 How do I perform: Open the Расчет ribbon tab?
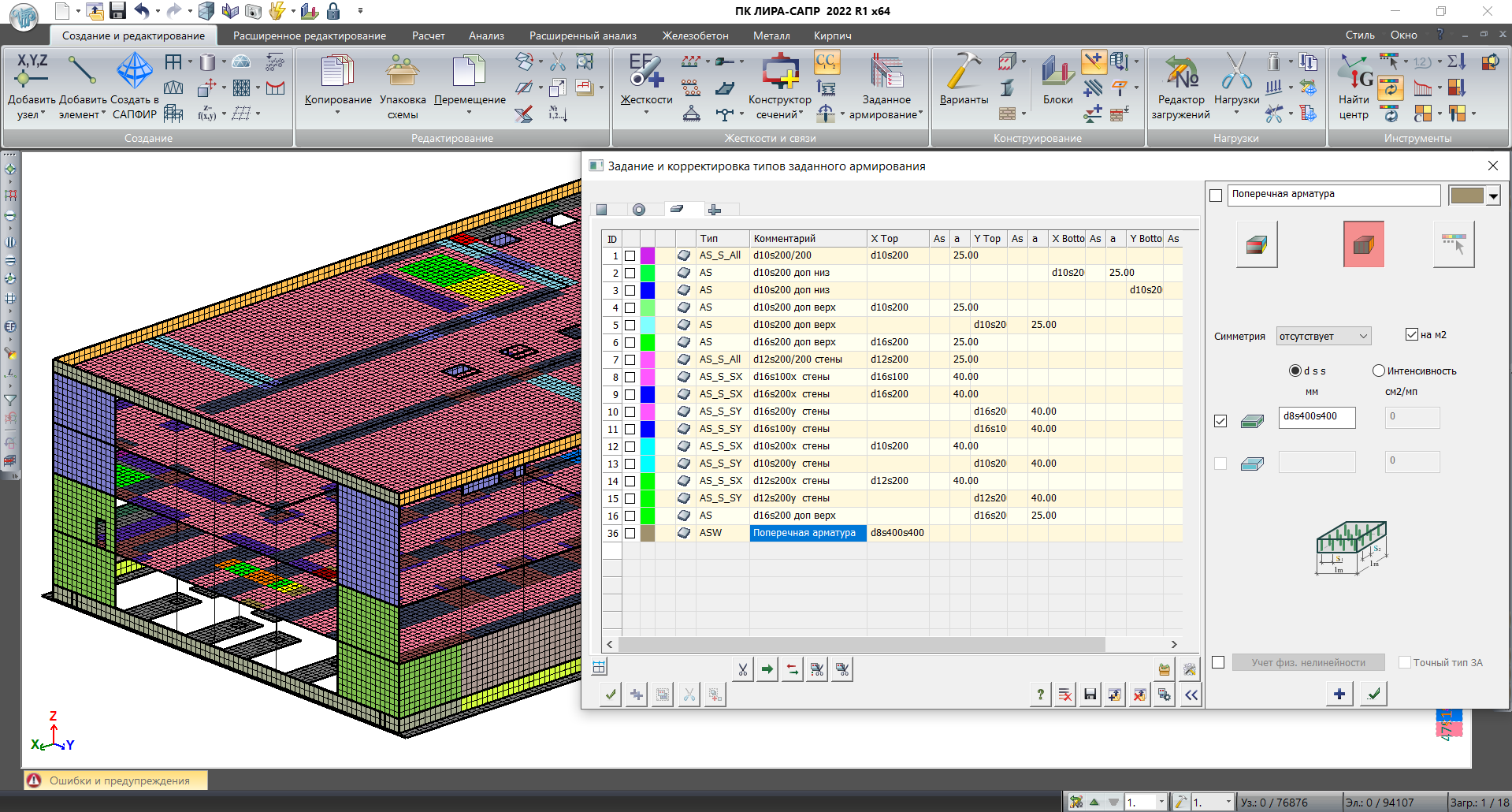click(x=428, y=35)
